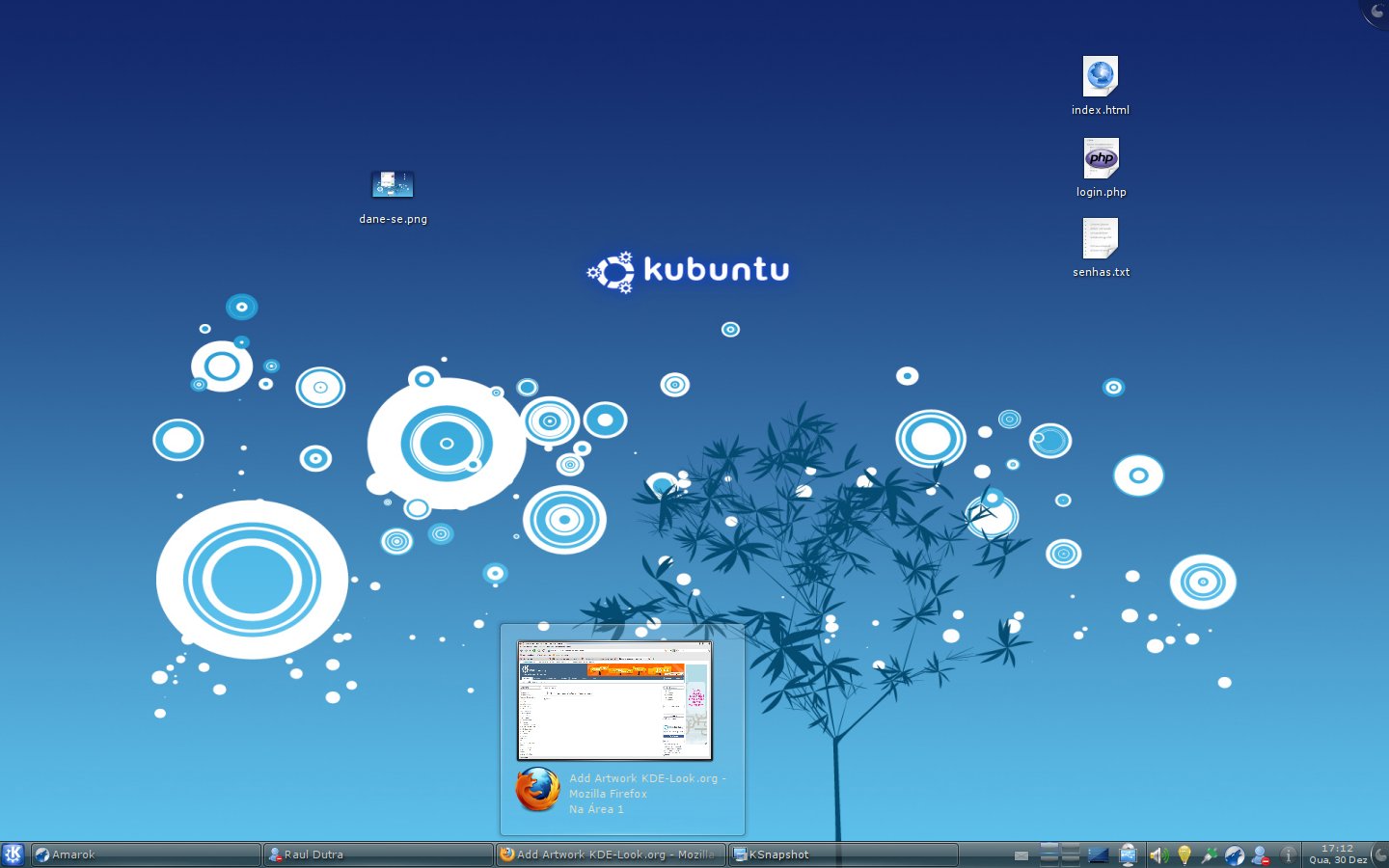Click the Firefox logo in the preview tooltip
The height and width of the screenshot is (868, 1389).
pos(538,790)
